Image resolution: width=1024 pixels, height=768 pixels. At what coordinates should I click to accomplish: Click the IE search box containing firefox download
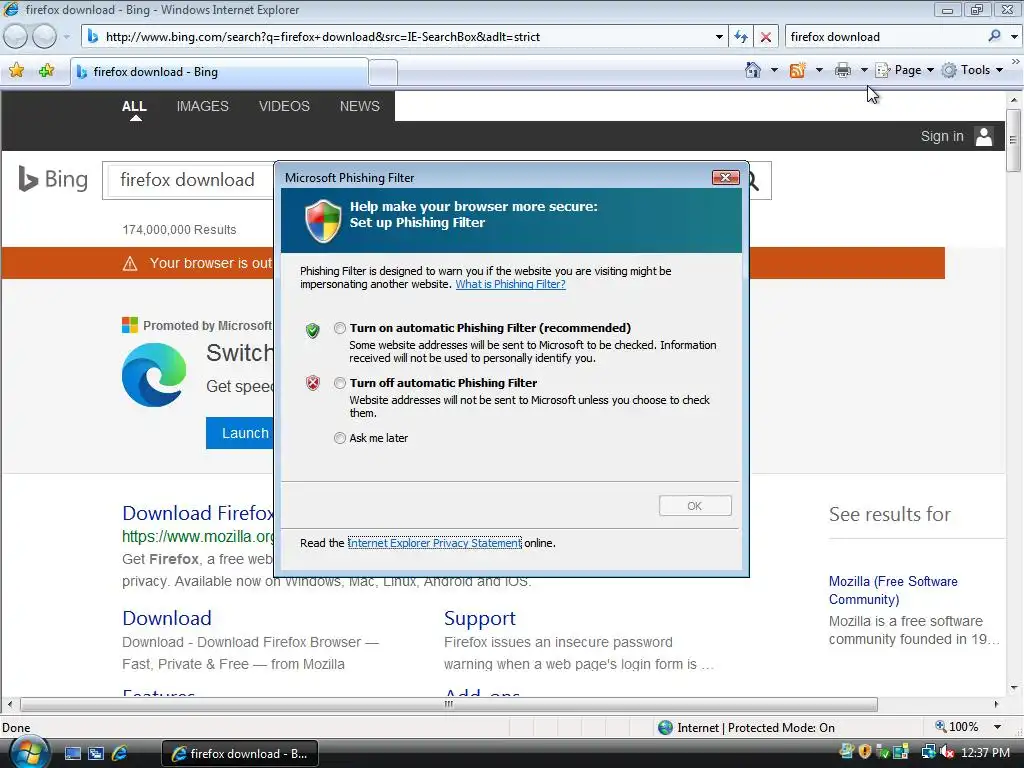tap(885, 37)
